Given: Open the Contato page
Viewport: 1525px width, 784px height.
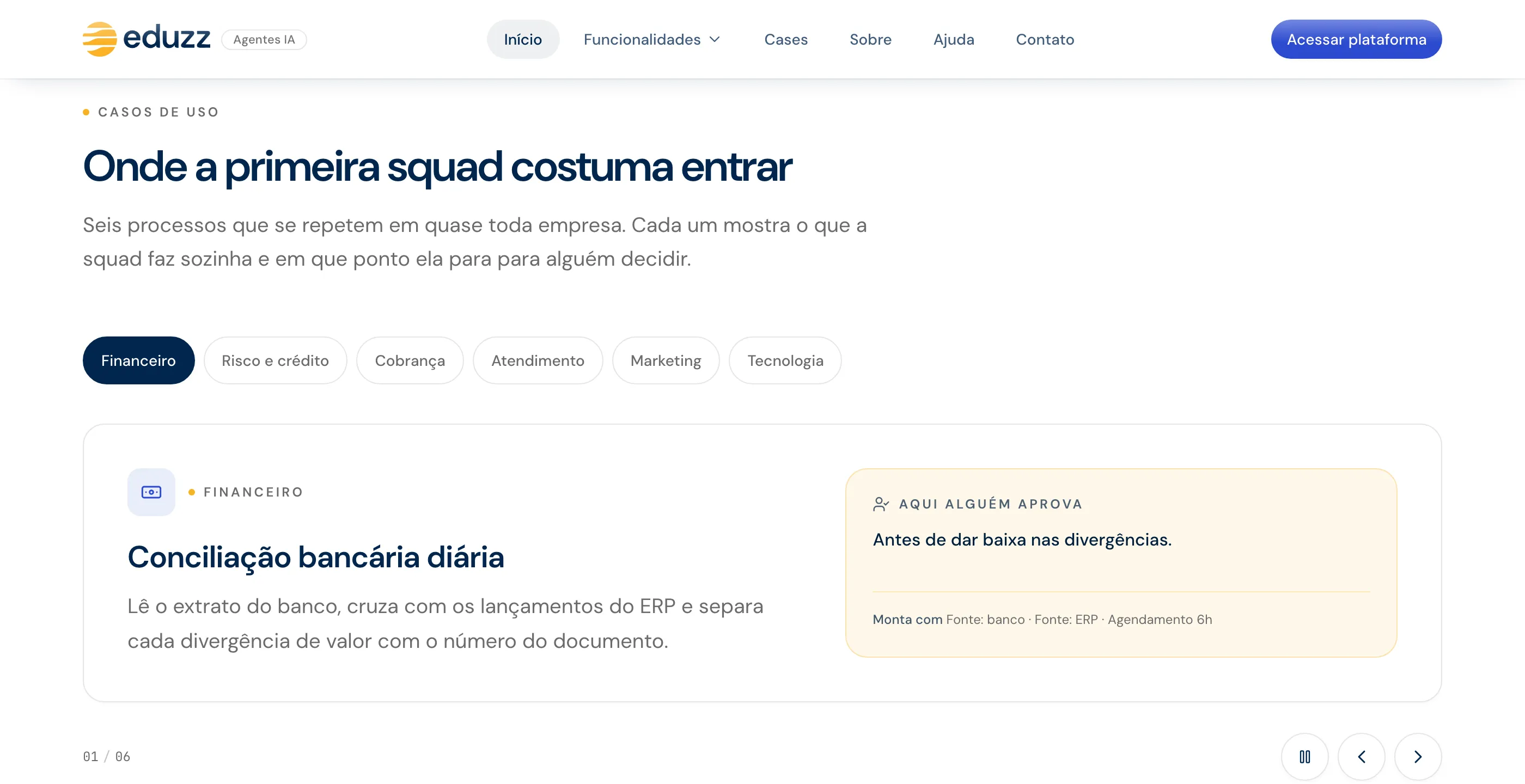Looking at the screenshot, I should (x=1045, y=39).
